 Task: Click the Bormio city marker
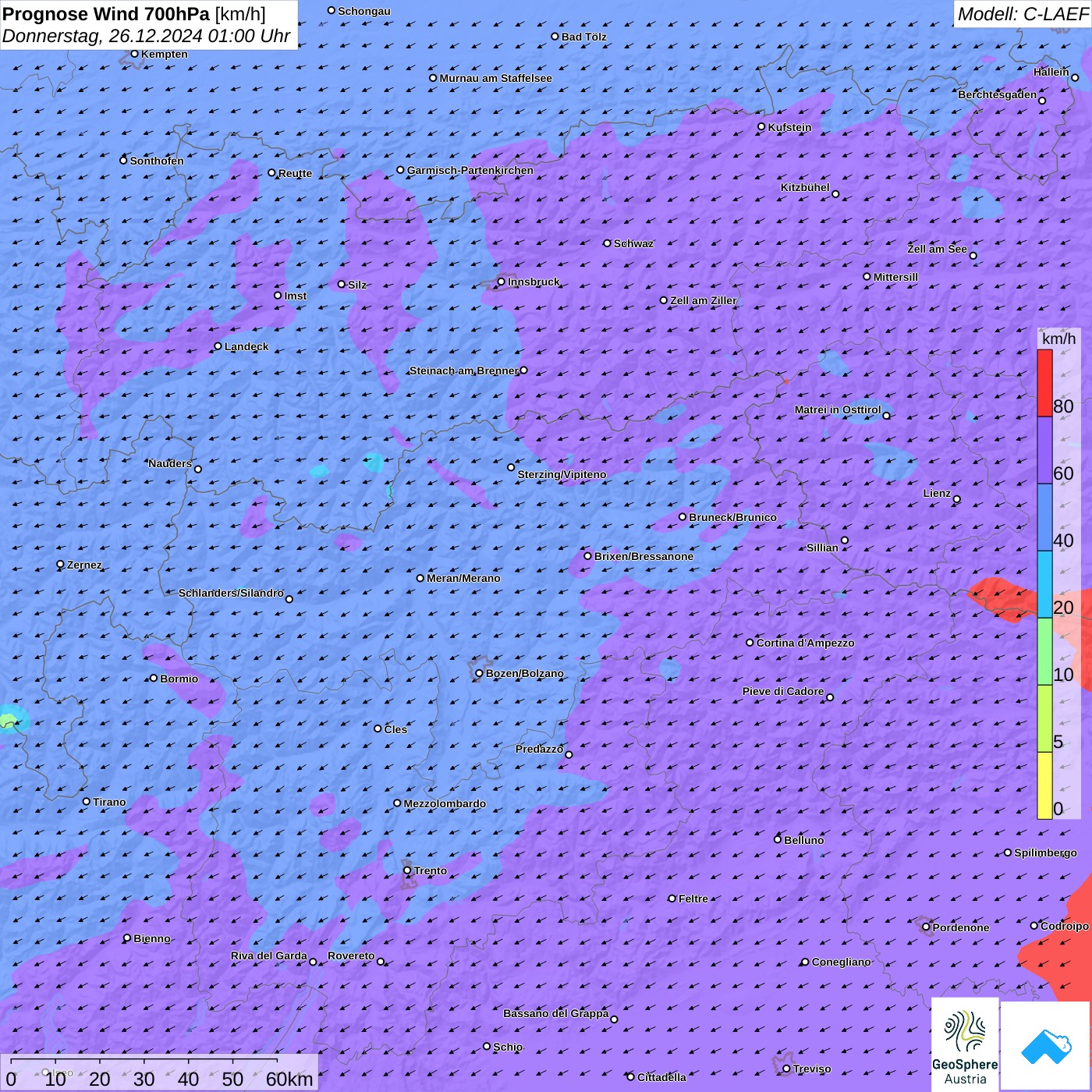(x=154, y=678)
